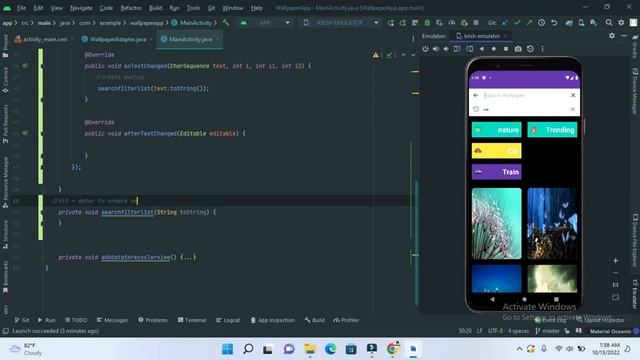Image resolution: width=640 pixels, height=360 pixels.
Task: Click the back arrow in app search bar
Action: coord(476,95)
